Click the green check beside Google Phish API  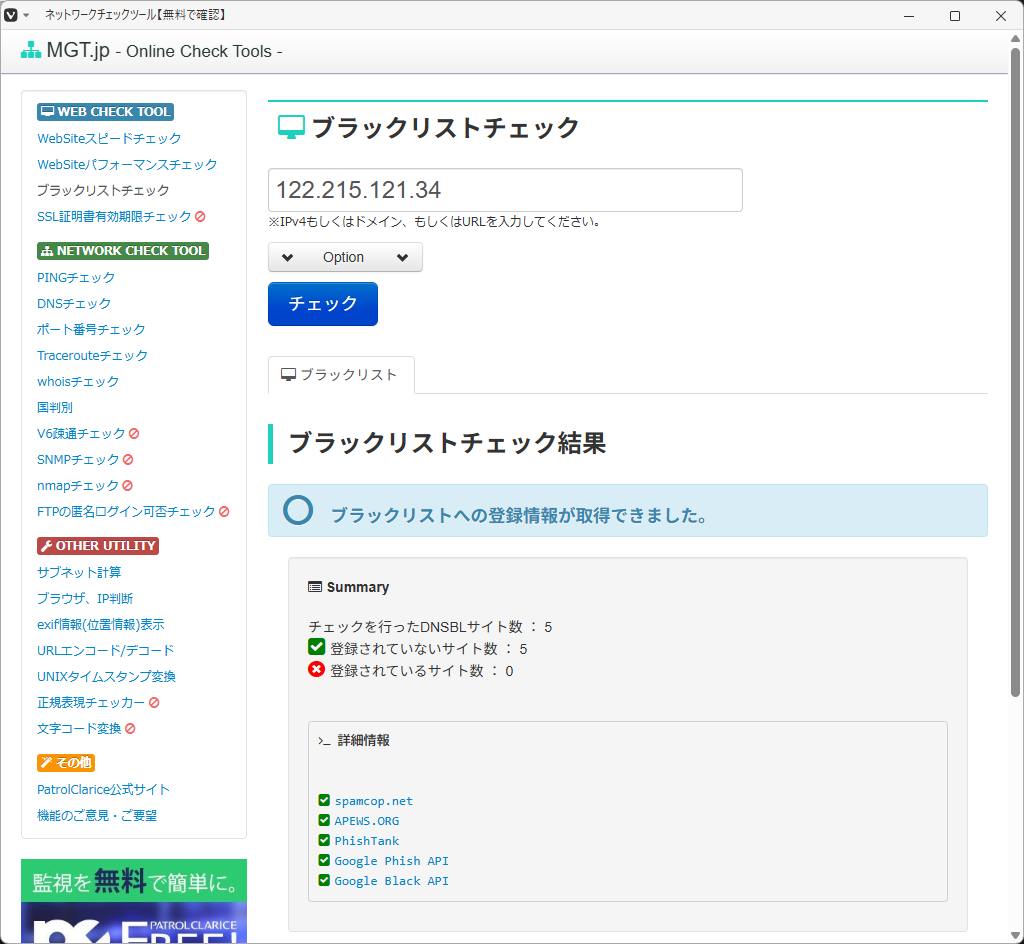[324, 860]
